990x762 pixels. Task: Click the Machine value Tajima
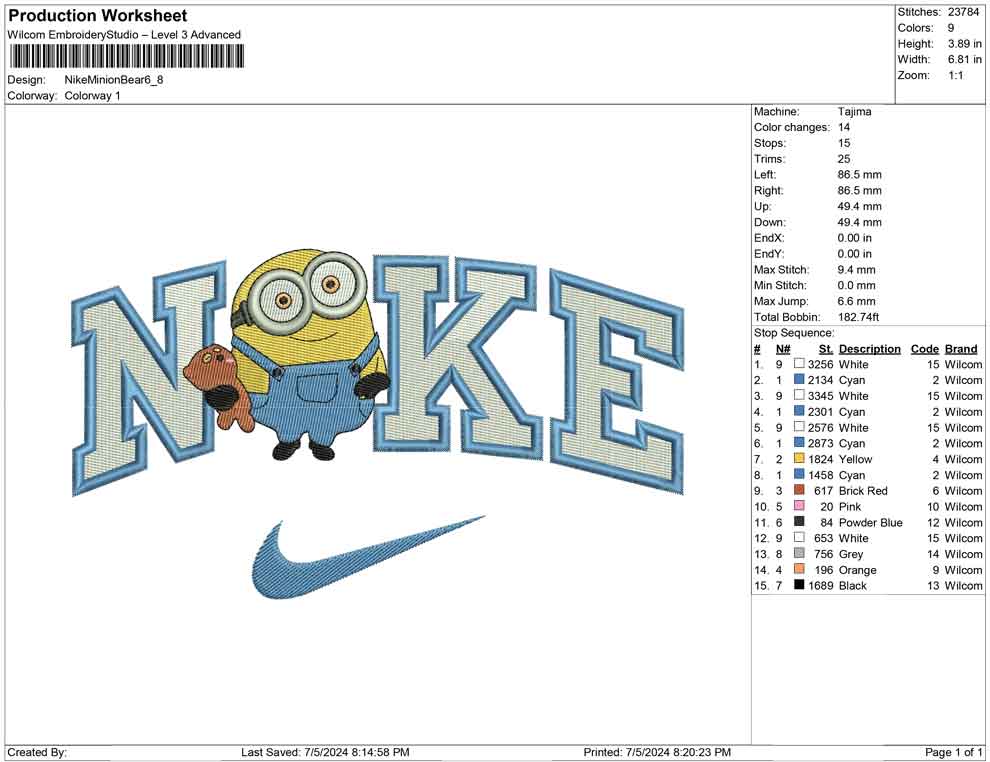tap(854, 111)
